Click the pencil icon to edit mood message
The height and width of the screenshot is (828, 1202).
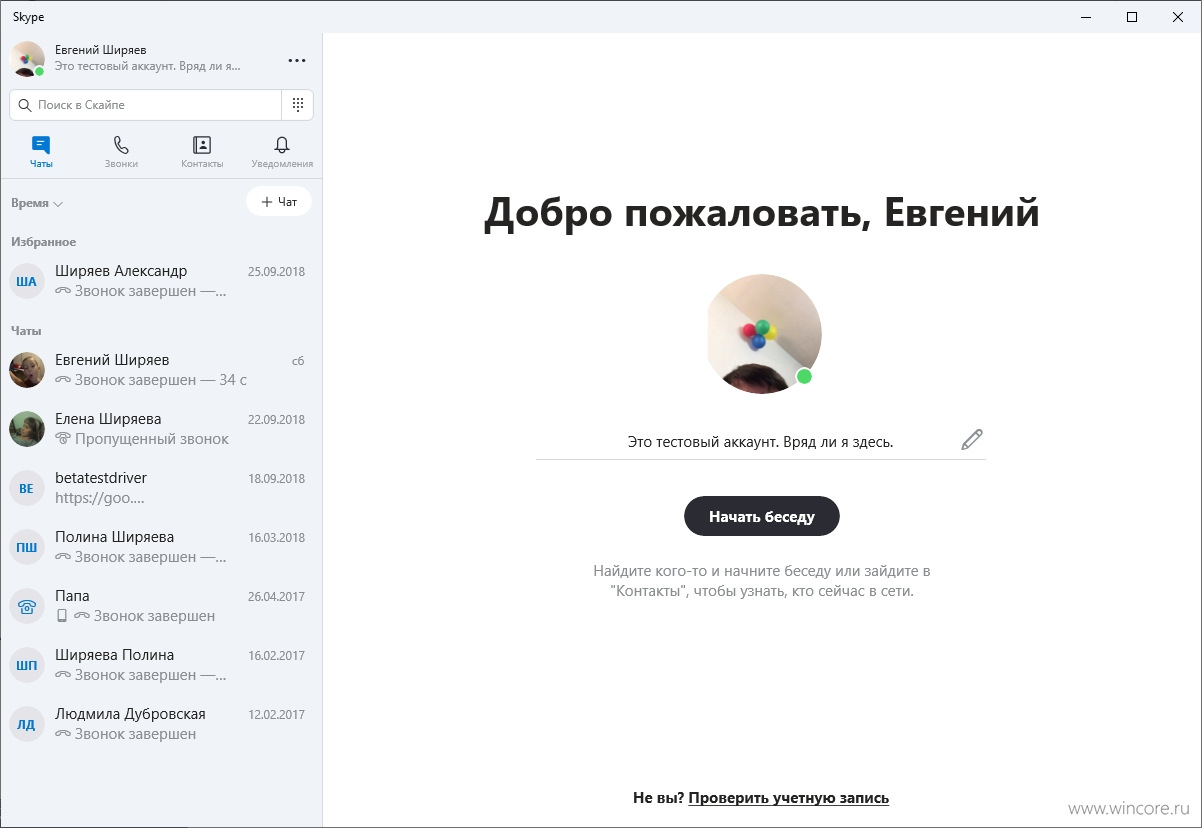tap(971, 440)
